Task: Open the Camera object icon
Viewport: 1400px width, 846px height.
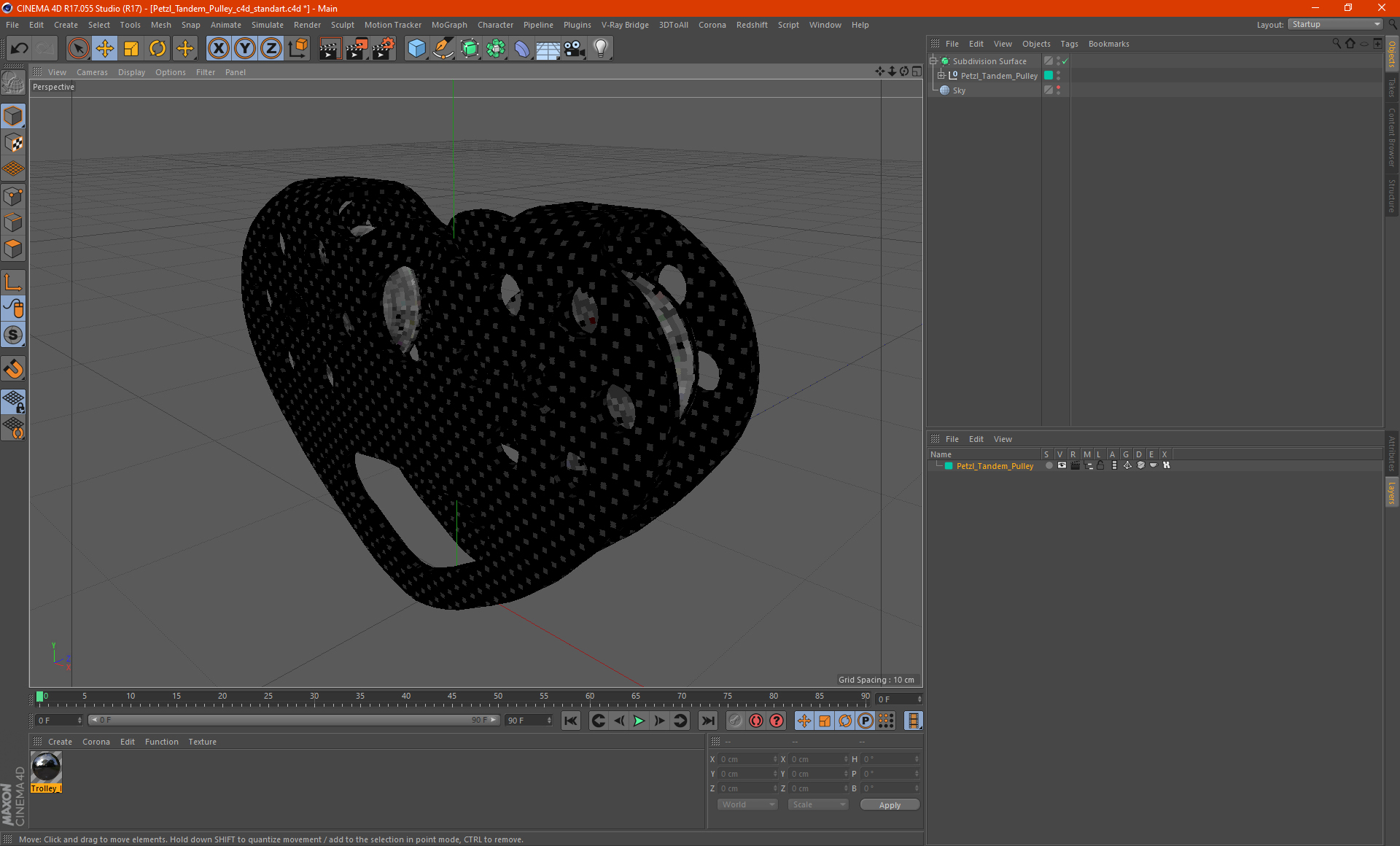Action: click(574, 49)
